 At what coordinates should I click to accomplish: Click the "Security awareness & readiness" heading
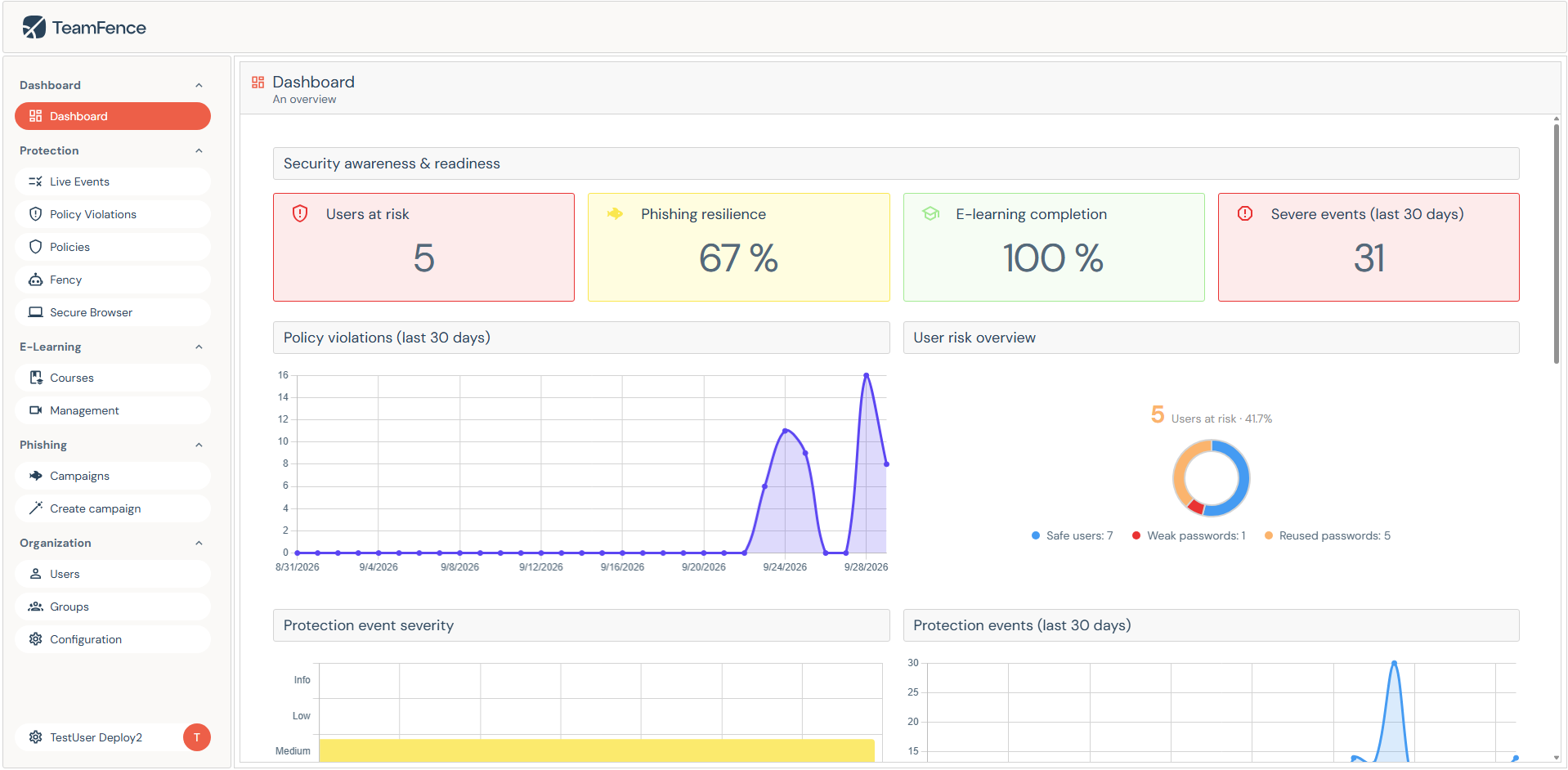tap(392, 163)
